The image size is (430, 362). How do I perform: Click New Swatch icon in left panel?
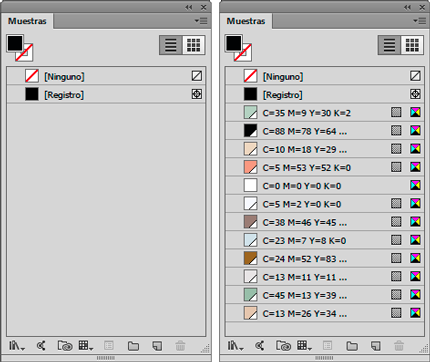[157, 346]
